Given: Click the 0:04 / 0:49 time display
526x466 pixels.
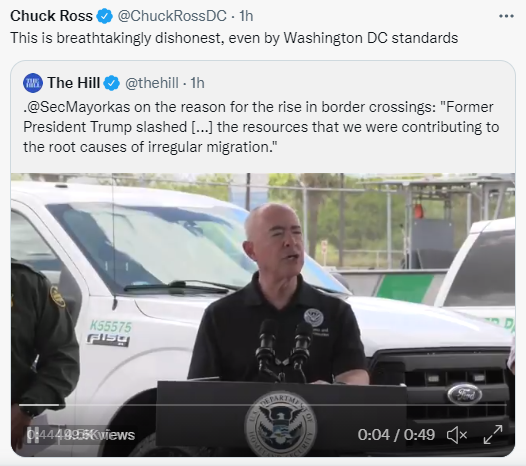Looking at the screenshot, I should coord(396,435).
